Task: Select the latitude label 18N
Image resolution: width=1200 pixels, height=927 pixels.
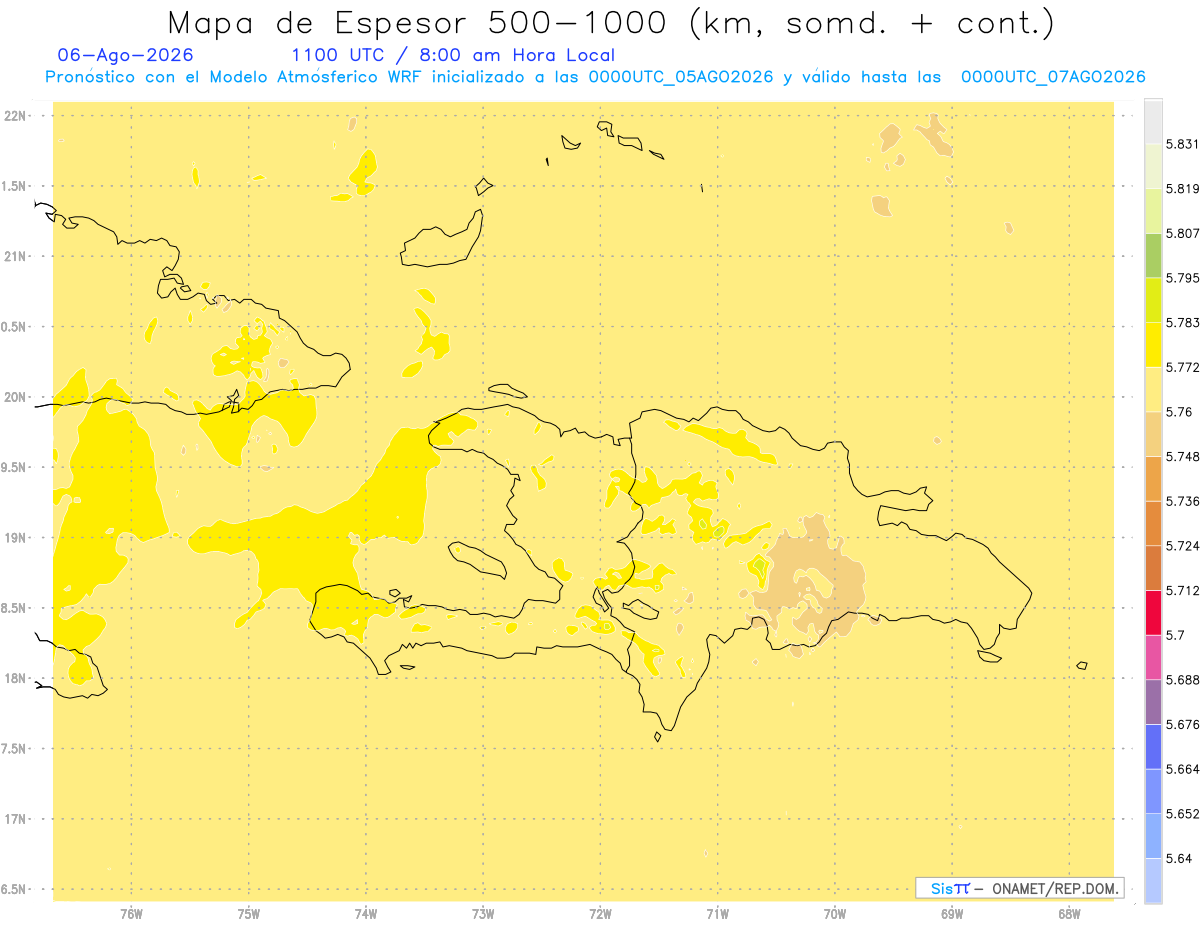Action: [15, 679]
